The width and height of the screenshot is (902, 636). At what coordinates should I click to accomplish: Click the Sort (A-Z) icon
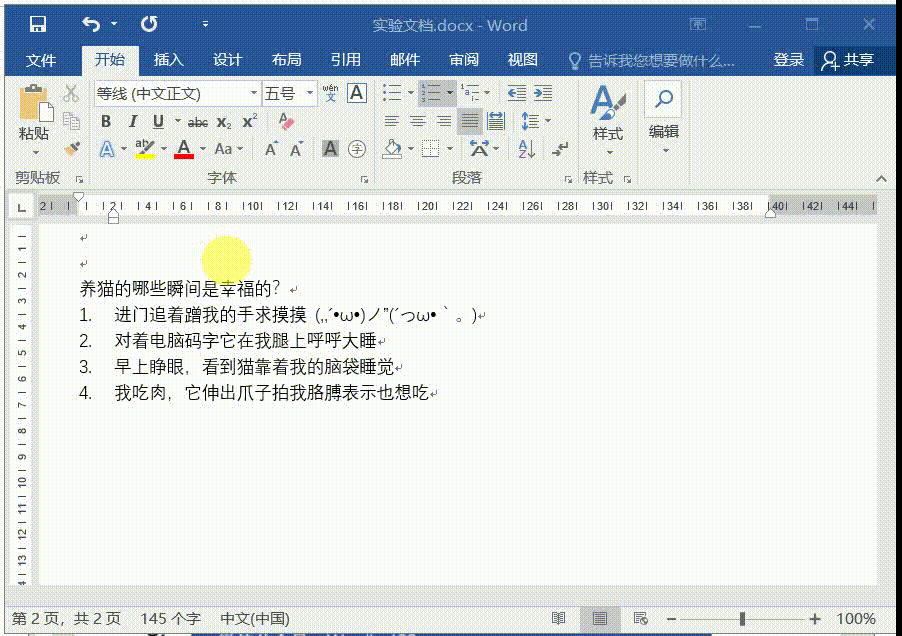(x=527, y=149)
